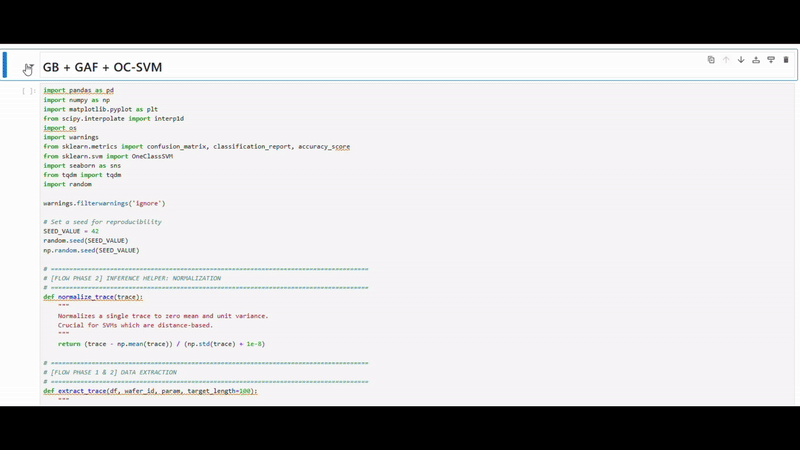This screenshot has width=800, height=450.
Task: Click the OneClassSVM import line
Action: (x=108, y=156)
